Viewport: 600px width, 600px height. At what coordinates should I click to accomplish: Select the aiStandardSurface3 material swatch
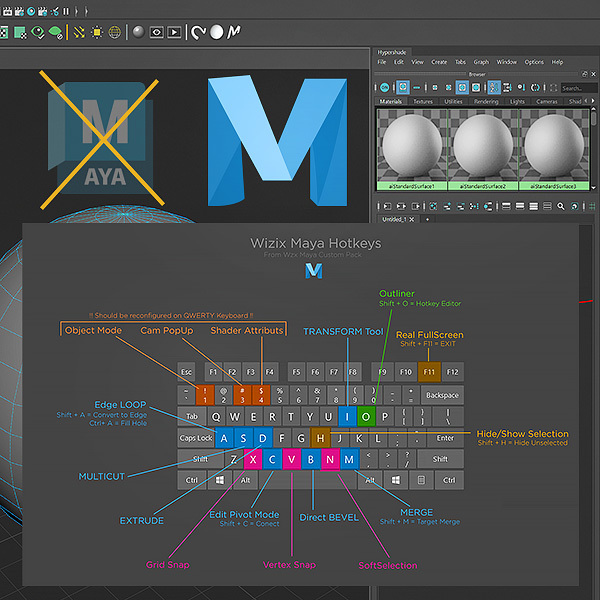(x=554, y=150)
